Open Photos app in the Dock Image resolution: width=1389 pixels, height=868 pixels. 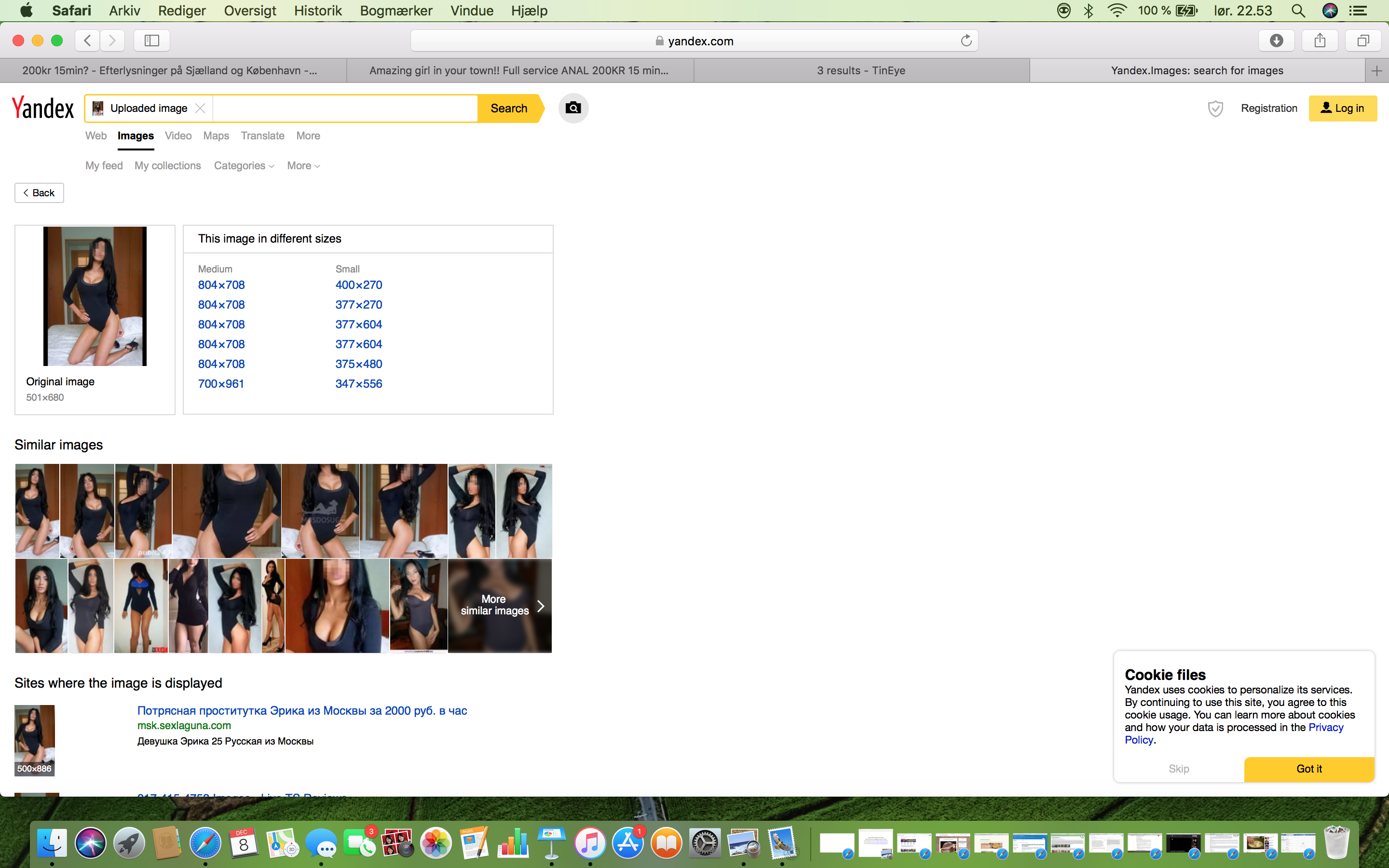tap(436, 843)
